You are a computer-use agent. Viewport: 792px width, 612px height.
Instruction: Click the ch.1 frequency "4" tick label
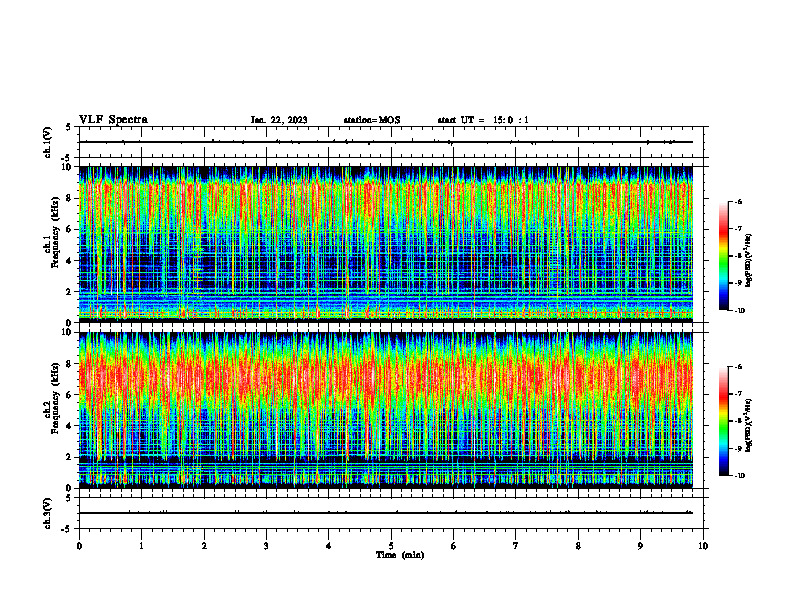pos(70,261)
